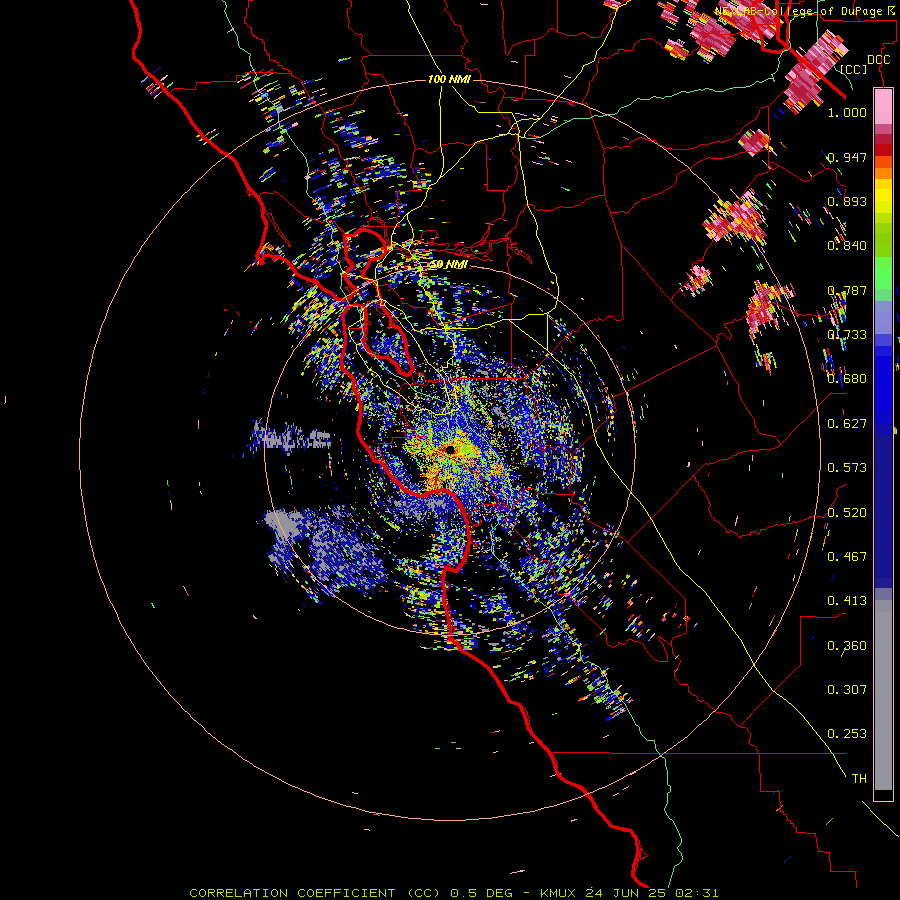900x900 pixels.
Task: Click the 0.360 legend label
Action: [x=847, y=646]
